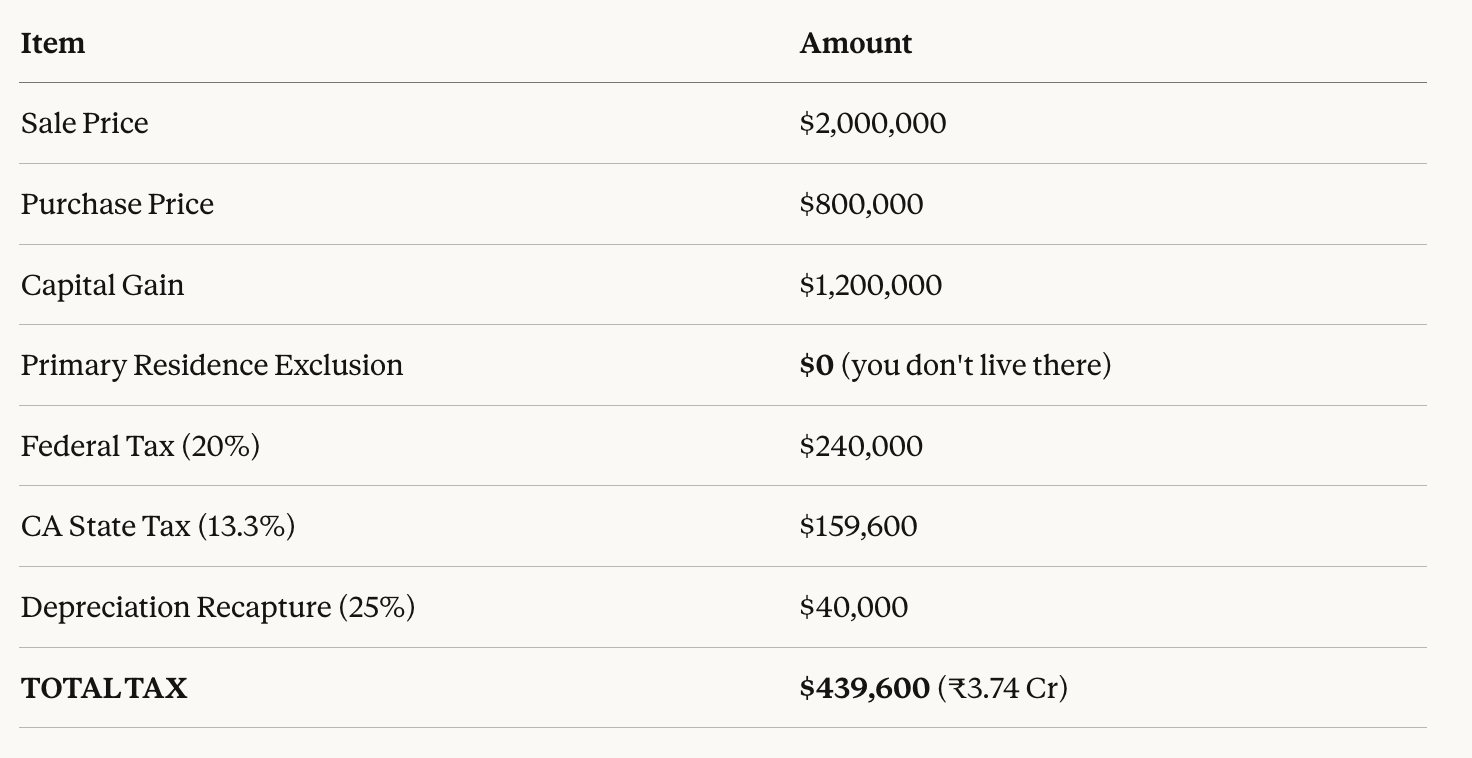
Task: Click the "you don't live there" note
Action: point(976,365)
